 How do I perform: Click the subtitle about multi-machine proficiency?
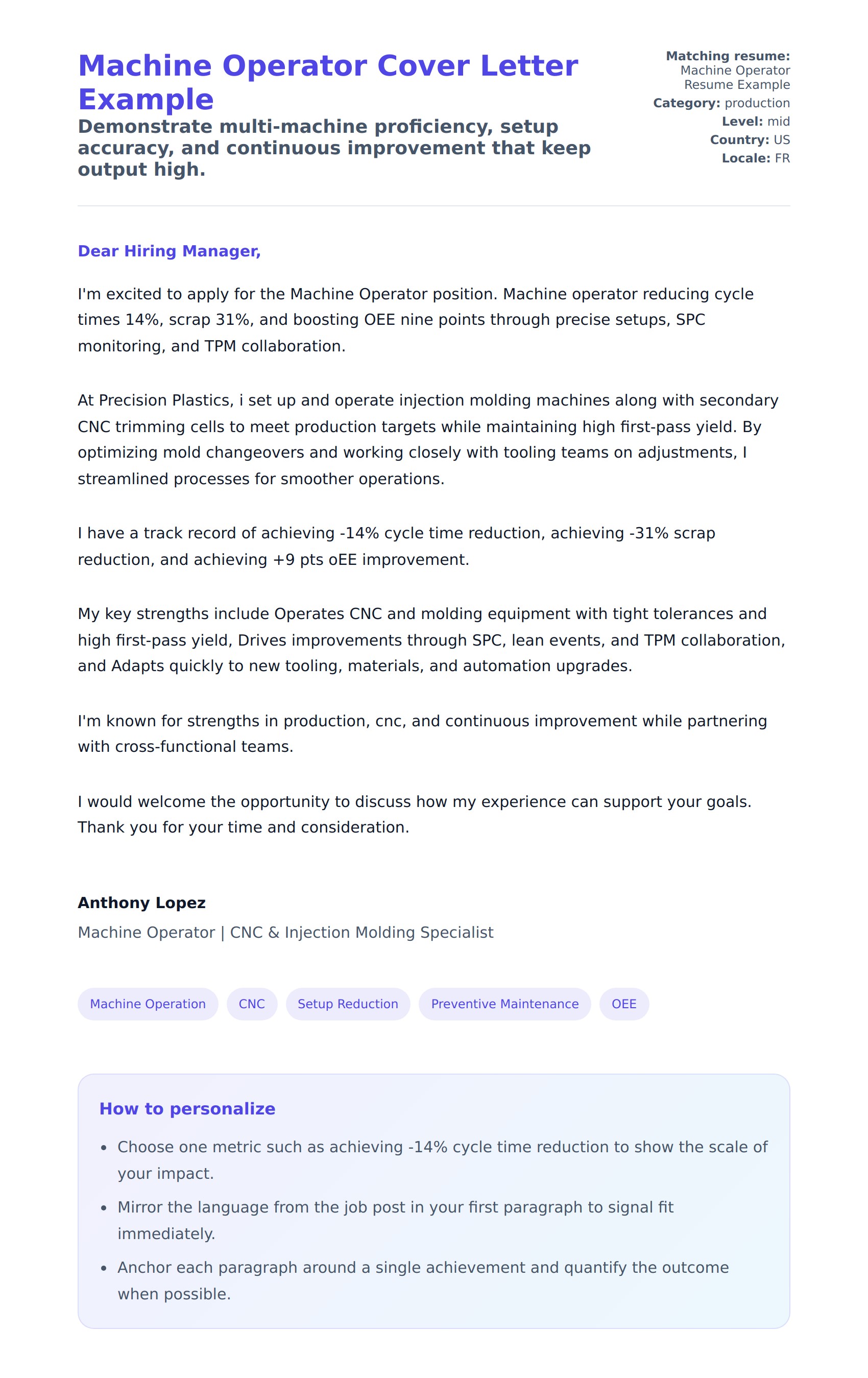[x=333, y=148]
